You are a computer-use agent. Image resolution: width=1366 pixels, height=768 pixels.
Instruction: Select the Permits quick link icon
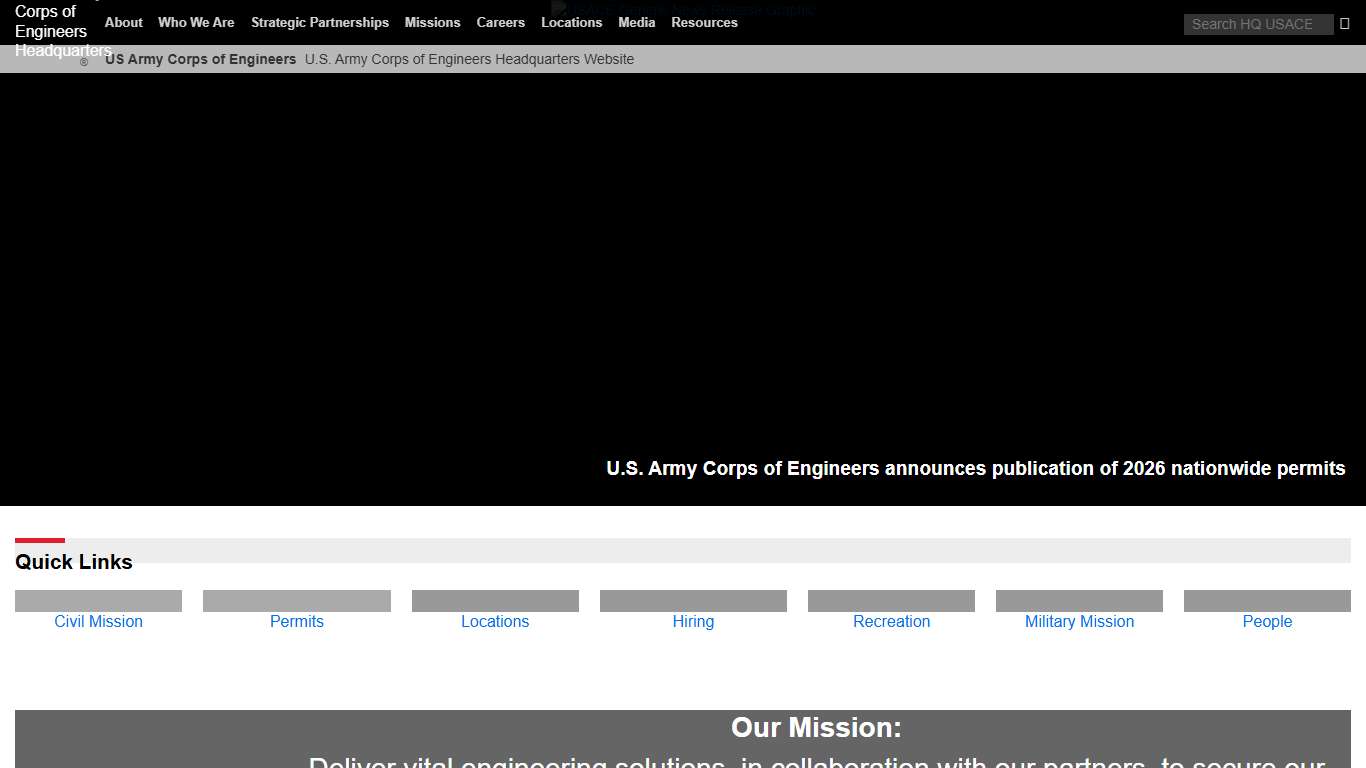(x=296, y=600)
